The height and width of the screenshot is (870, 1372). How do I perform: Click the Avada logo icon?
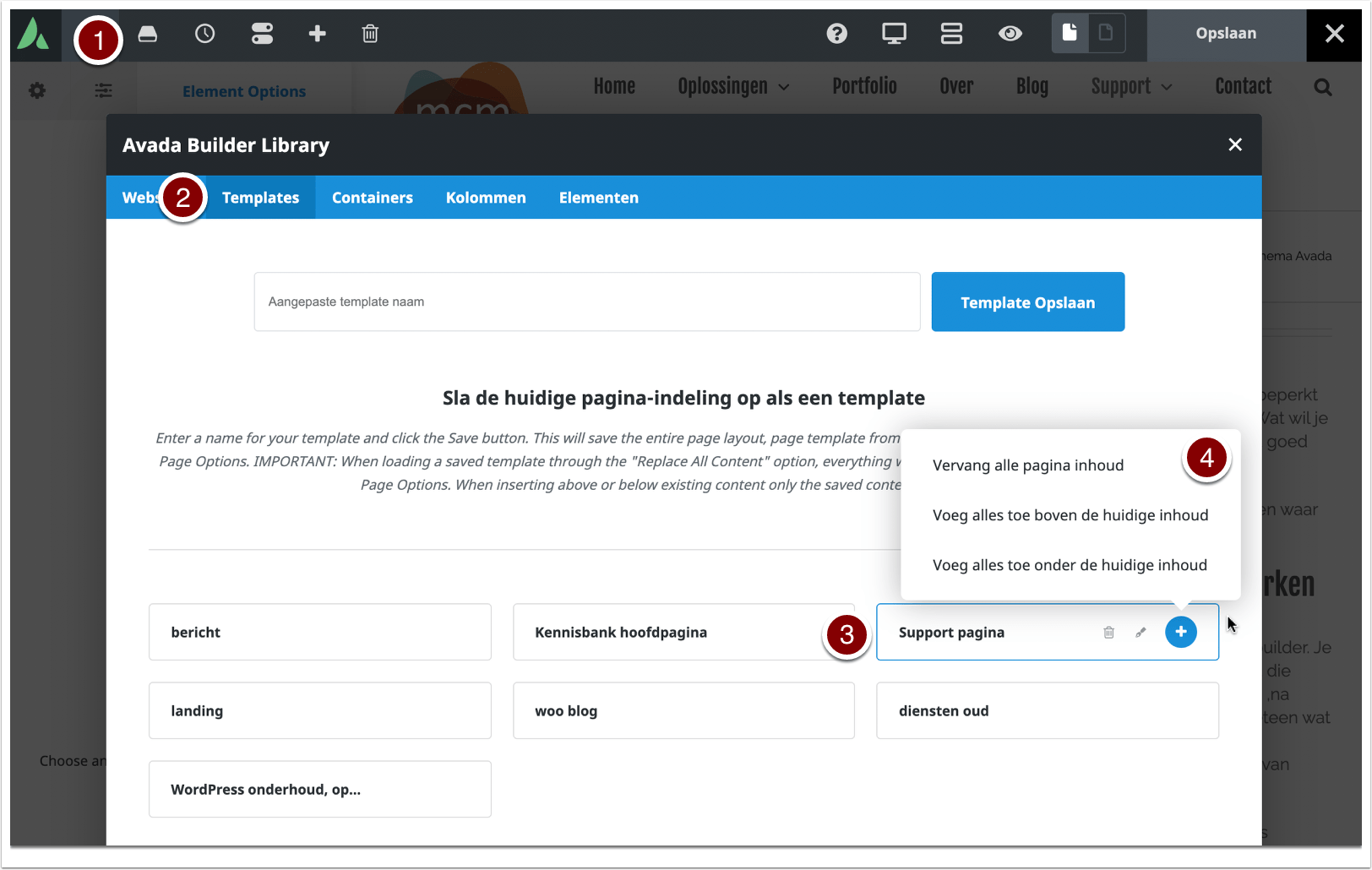point(34,34)
